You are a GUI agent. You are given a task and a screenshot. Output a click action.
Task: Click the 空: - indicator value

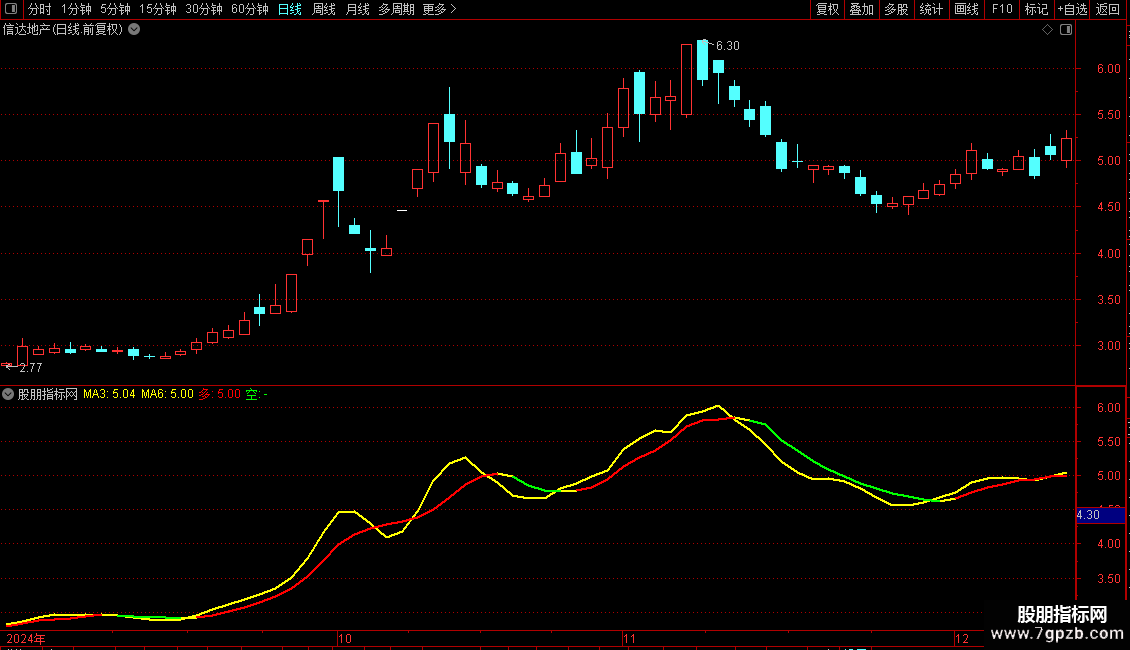(x=257, y=394)
